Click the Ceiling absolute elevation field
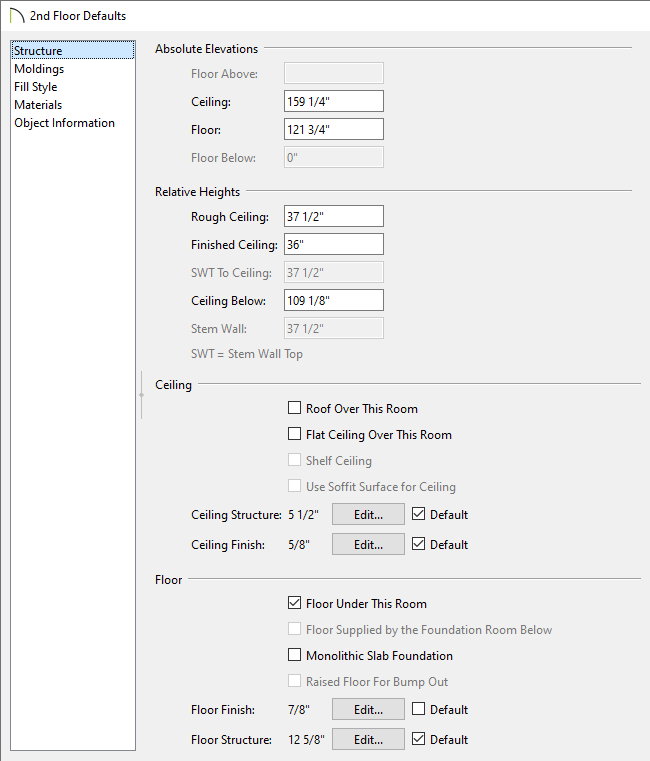The height and width of the screenshot is (761, 650). point(333,101)
